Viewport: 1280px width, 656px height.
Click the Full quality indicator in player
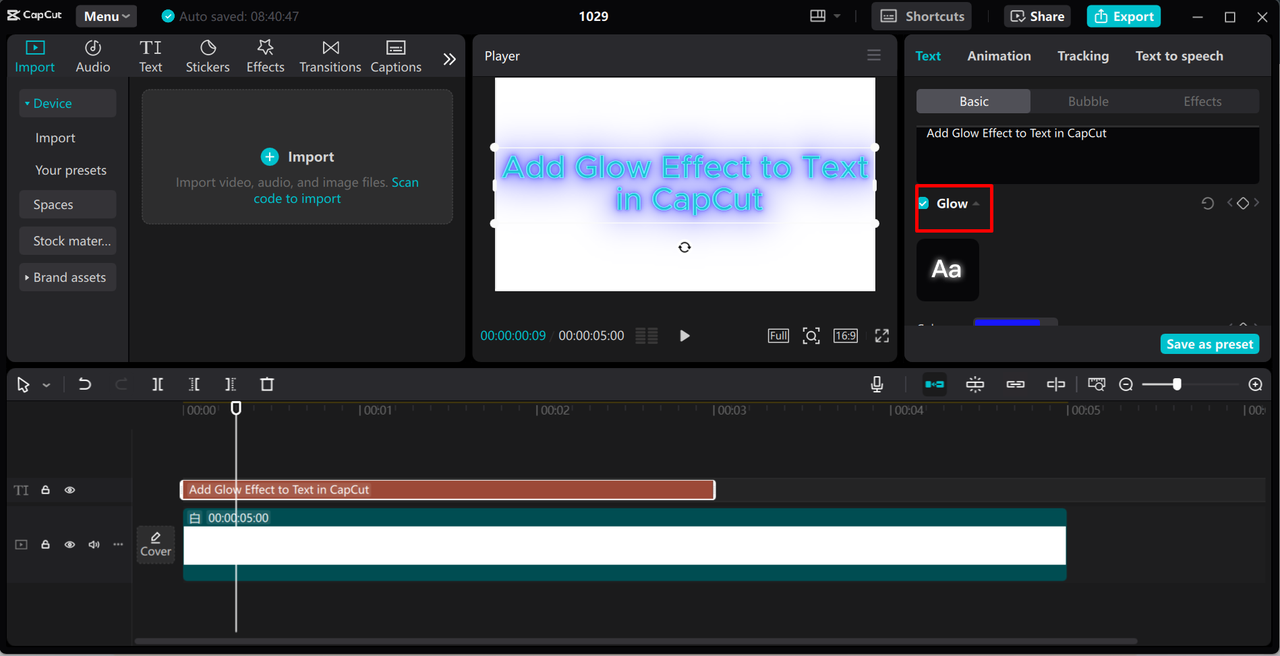click(779, 336)
